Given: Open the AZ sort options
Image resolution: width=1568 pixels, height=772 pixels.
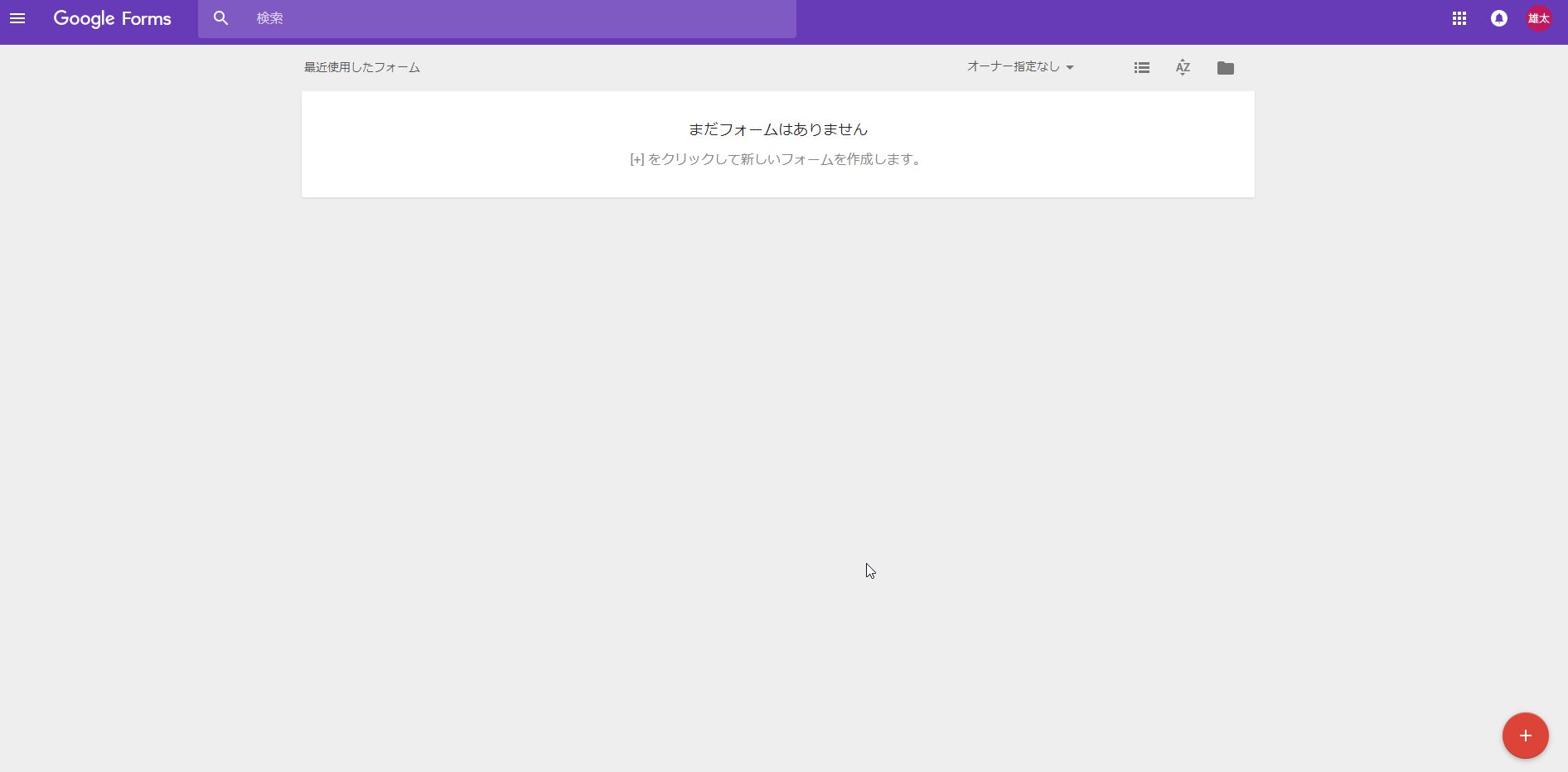Looking at the screenshot, I should [x=1183, y=67].
